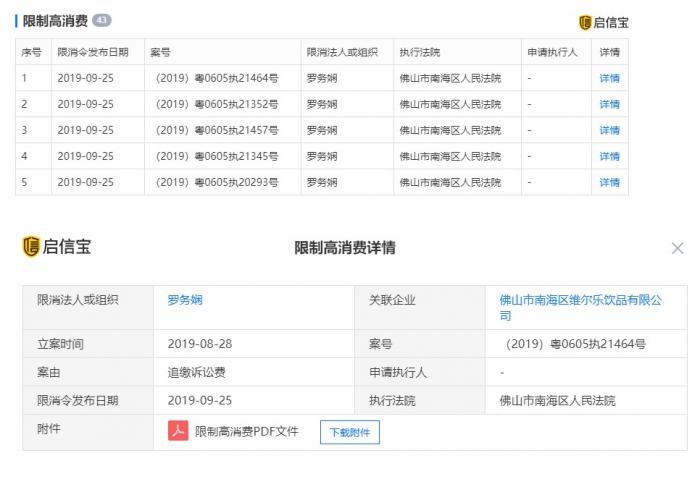The height and width of the screenshot is (479, 700).
Task: Open 详情 link for row 5
Action: click(609, 182)
